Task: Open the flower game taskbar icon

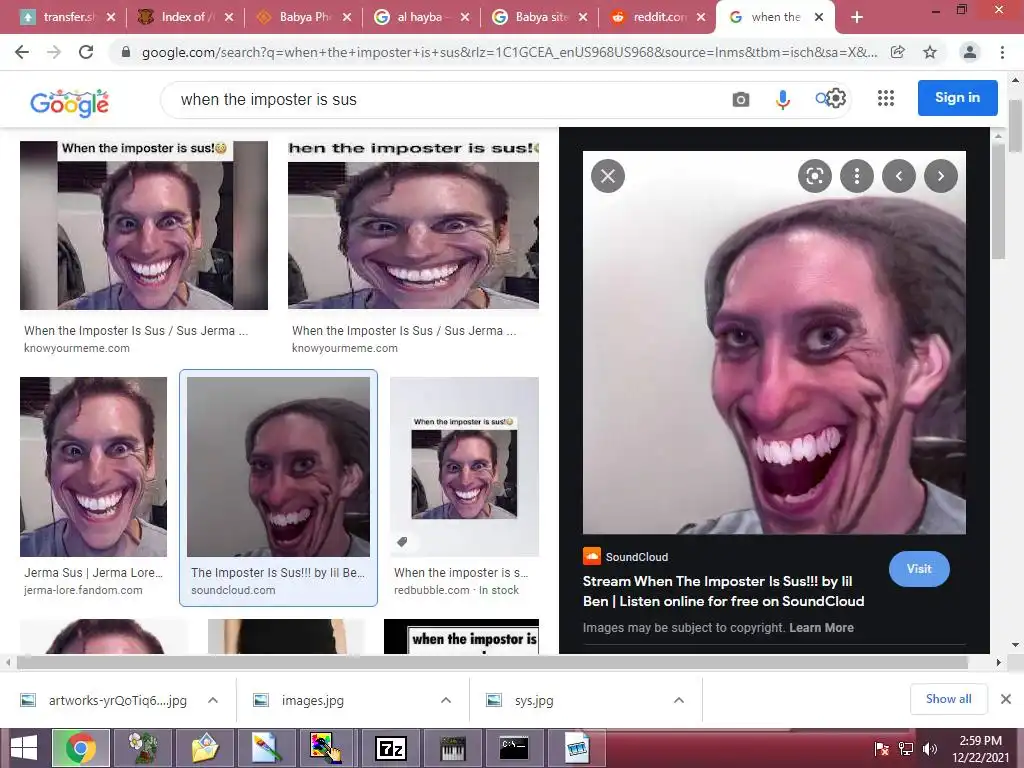Action: 143,748
